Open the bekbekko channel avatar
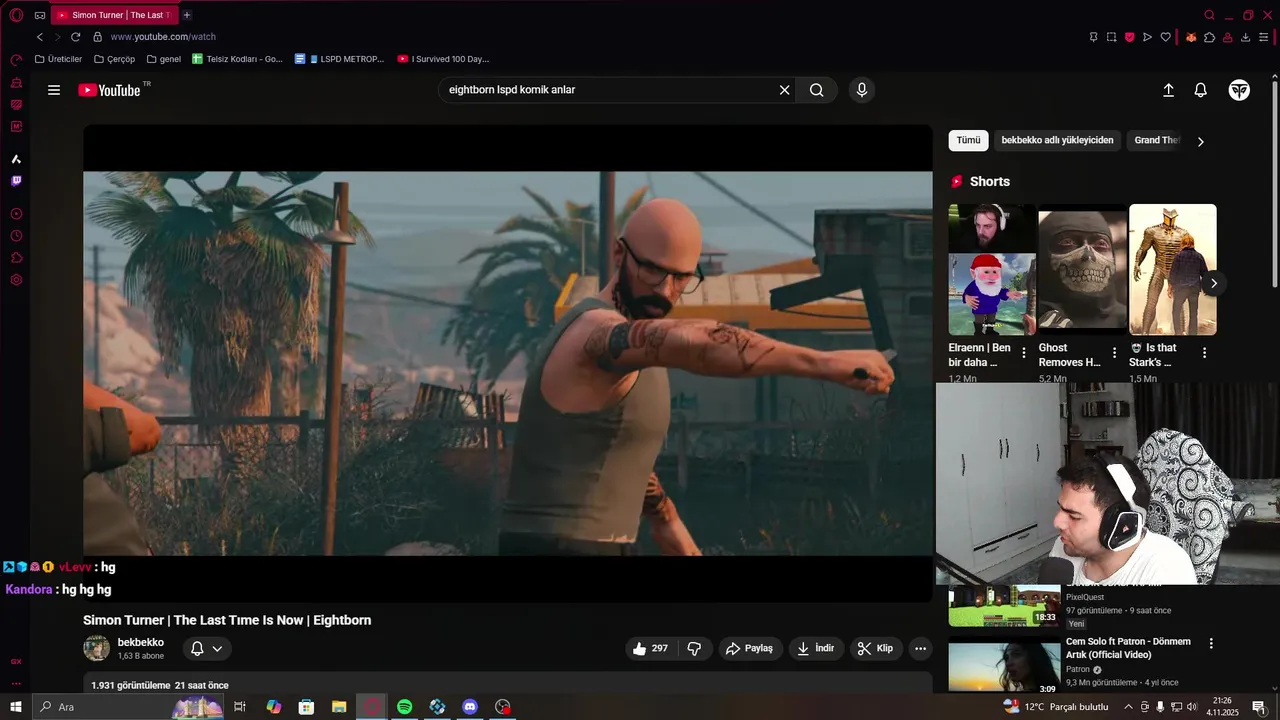 (96, 648)
